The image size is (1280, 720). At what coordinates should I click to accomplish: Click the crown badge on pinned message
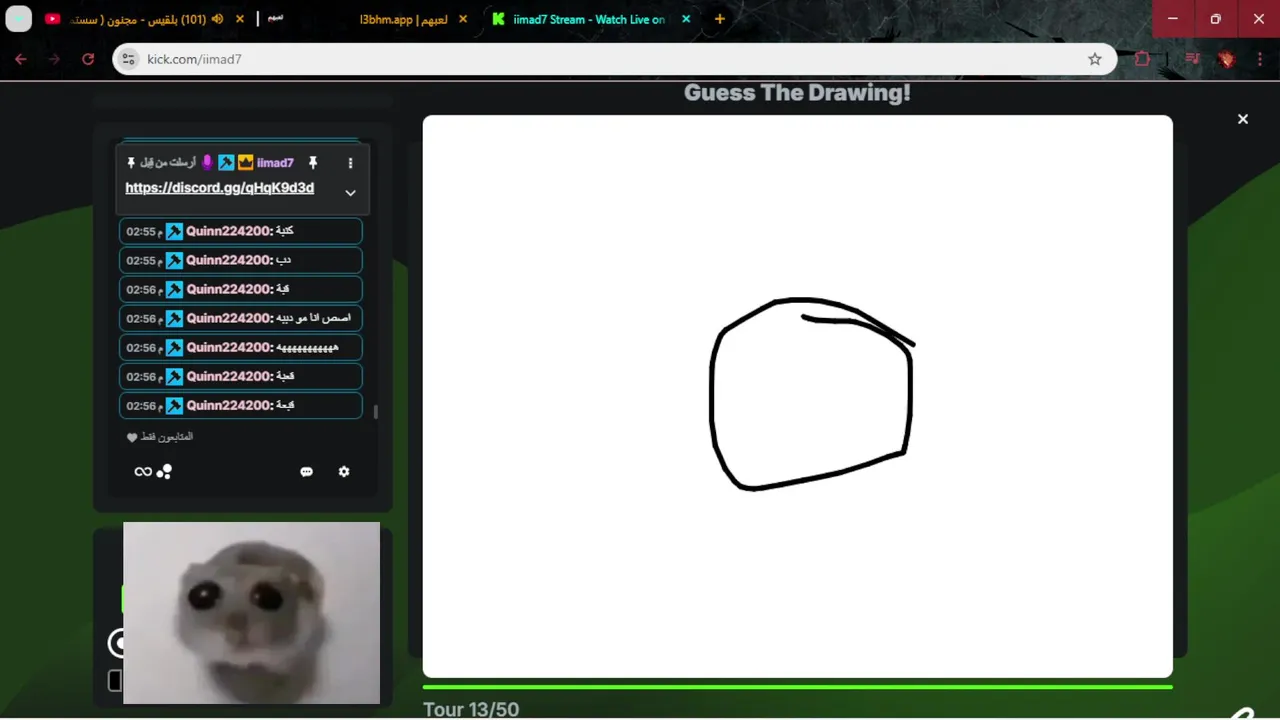245,163
